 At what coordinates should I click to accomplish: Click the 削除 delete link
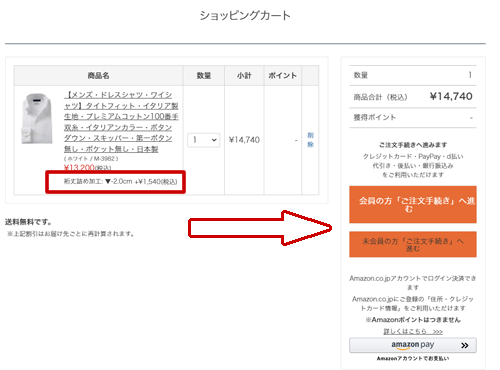click(x=310, y=140)
